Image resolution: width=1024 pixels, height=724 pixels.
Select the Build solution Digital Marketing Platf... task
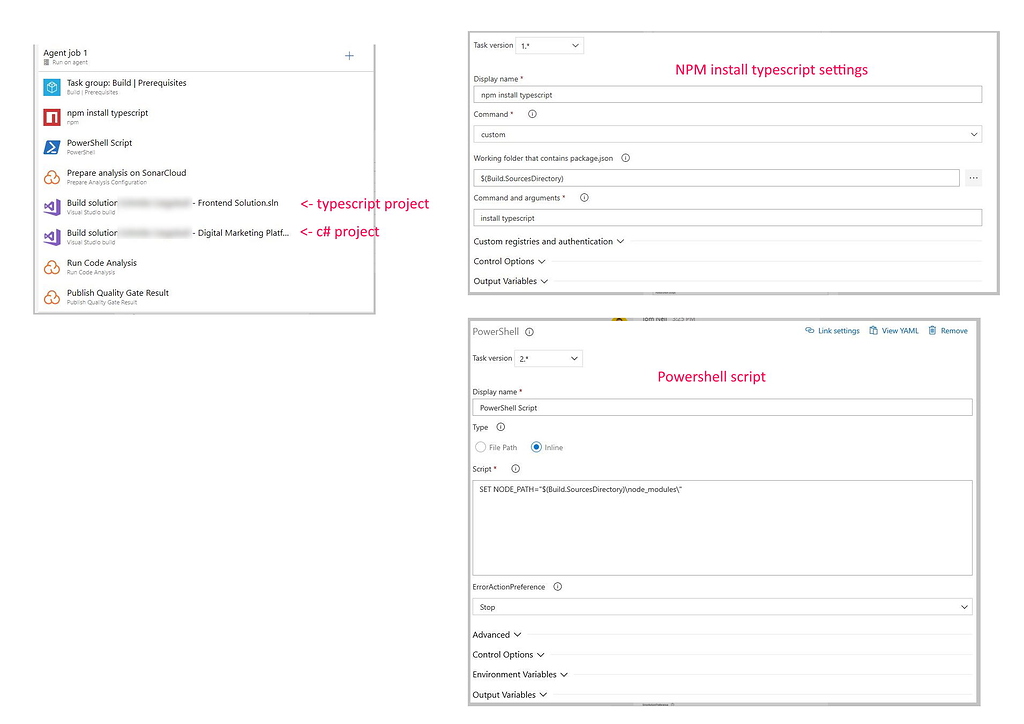(206, 237)
